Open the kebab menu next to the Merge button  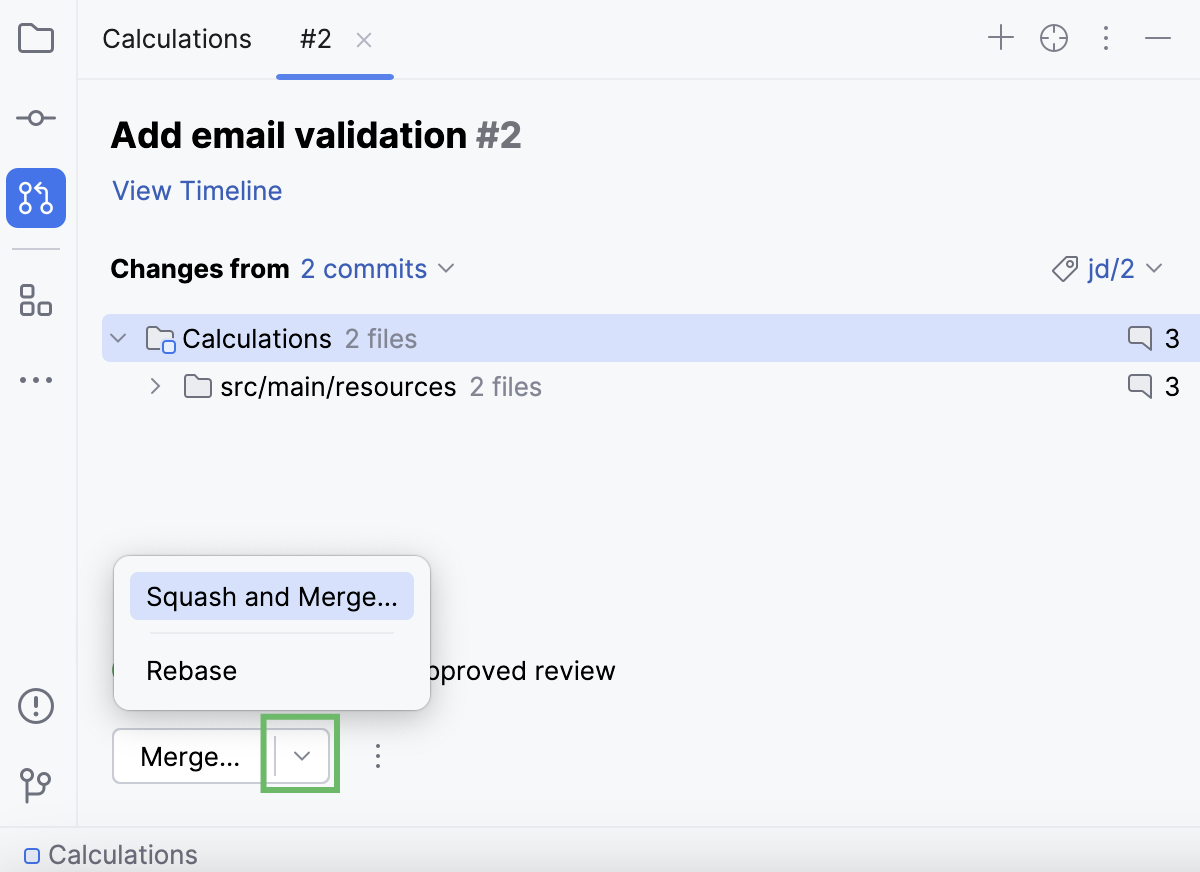tap(378, 757)
